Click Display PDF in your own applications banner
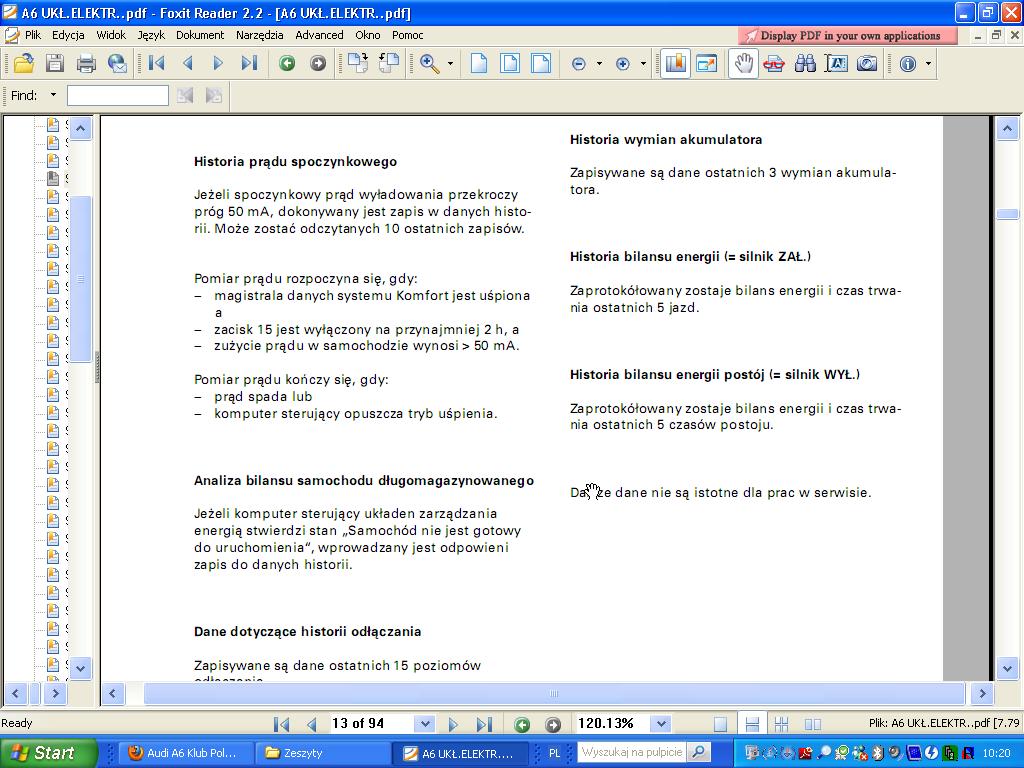Screen dimensions: 1024x768 point(848,35)
